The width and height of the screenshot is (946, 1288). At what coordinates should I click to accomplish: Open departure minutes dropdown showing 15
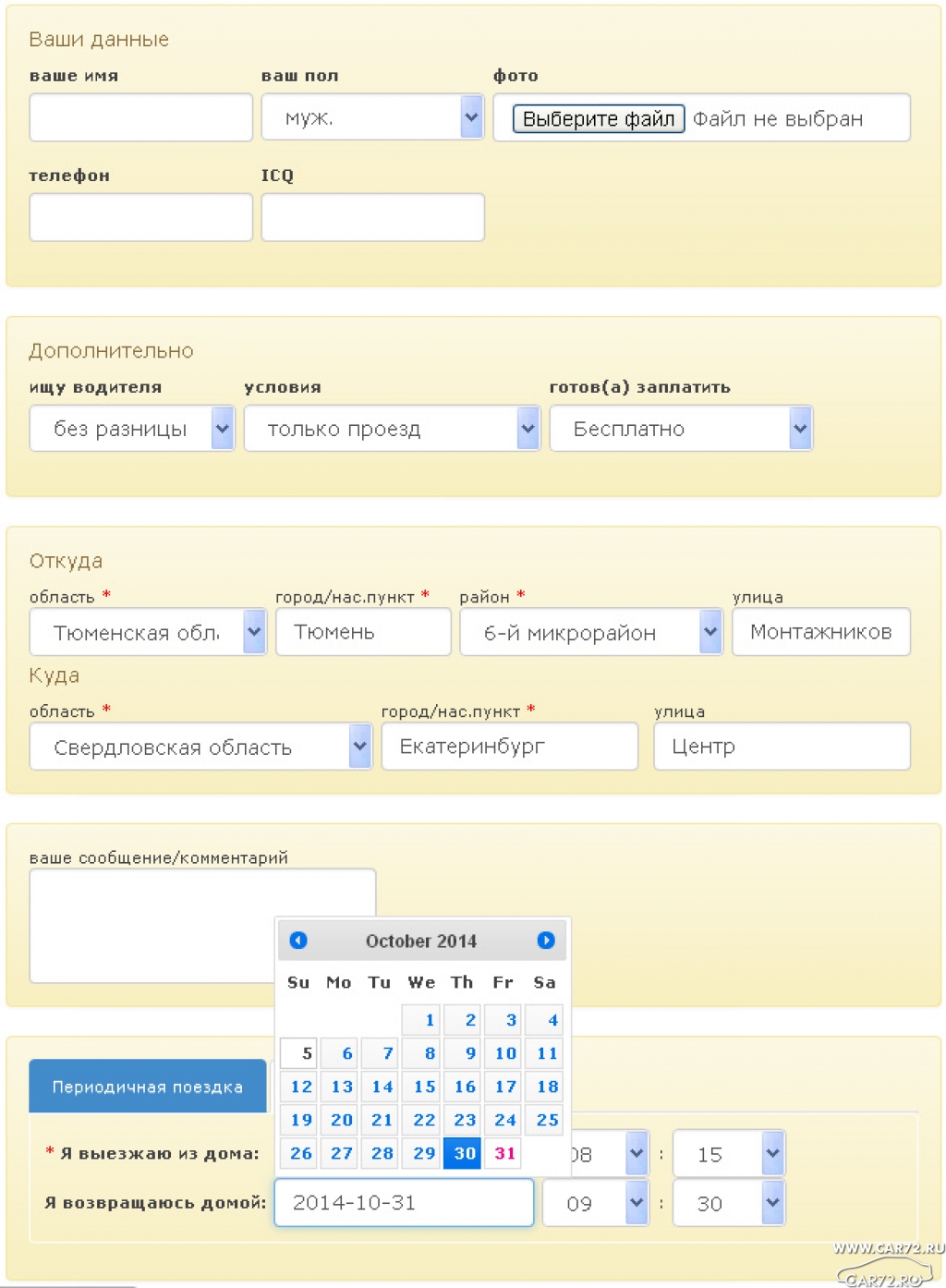pos(729,1154)
